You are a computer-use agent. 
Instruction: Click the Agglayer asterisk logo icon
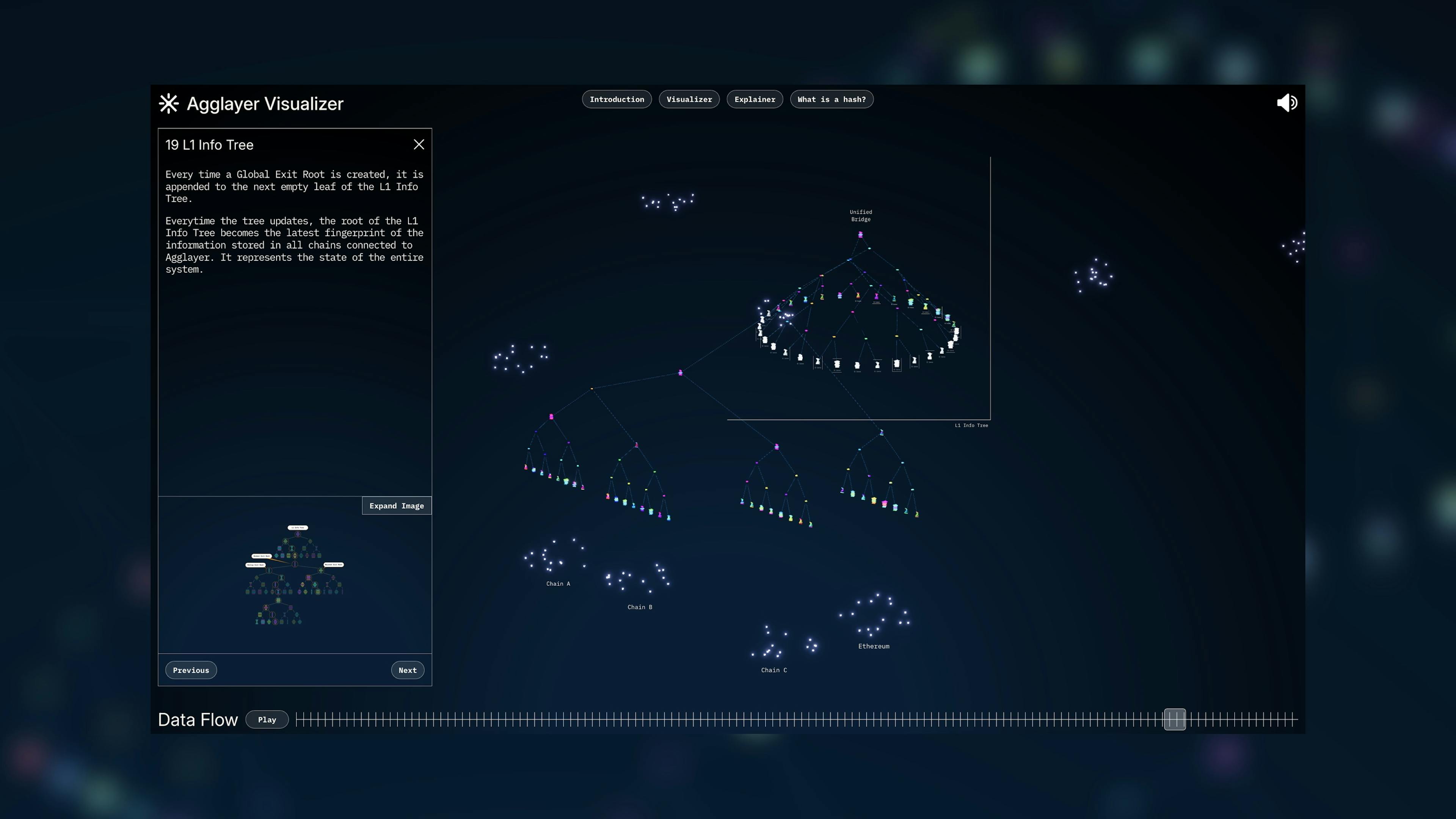[168, 104]
